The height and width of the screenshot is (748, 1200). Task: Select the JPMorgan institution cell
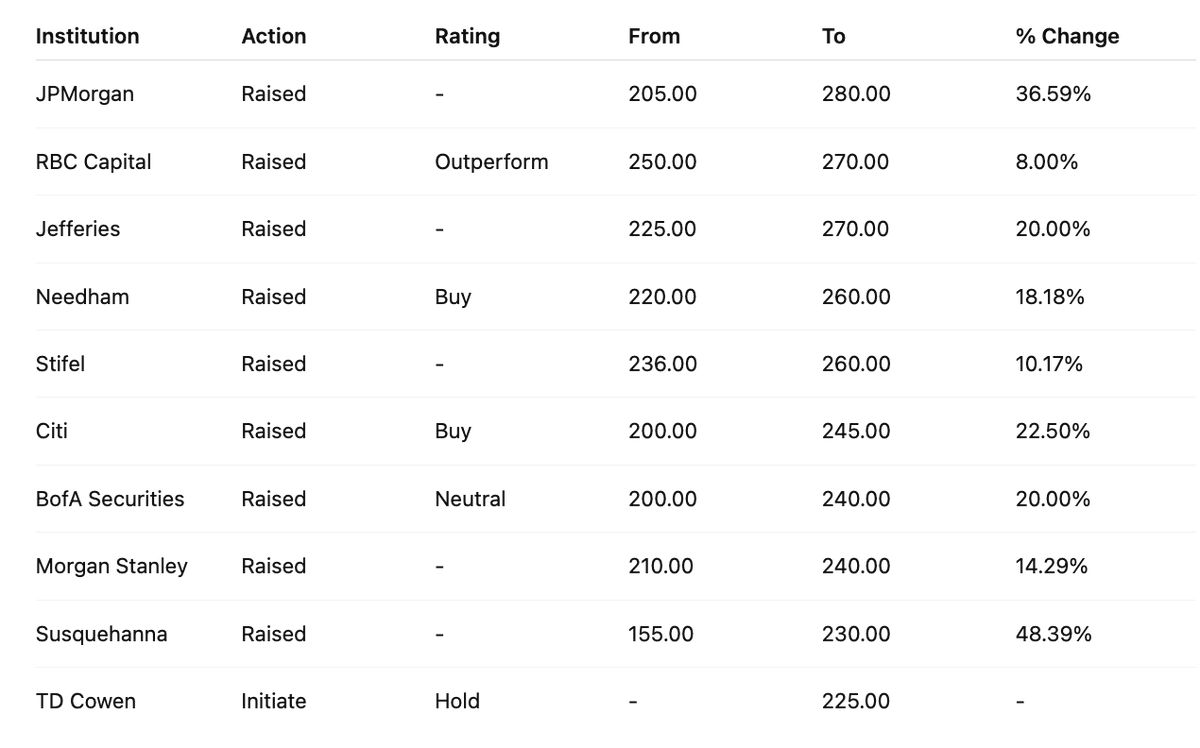pos(85,94)
